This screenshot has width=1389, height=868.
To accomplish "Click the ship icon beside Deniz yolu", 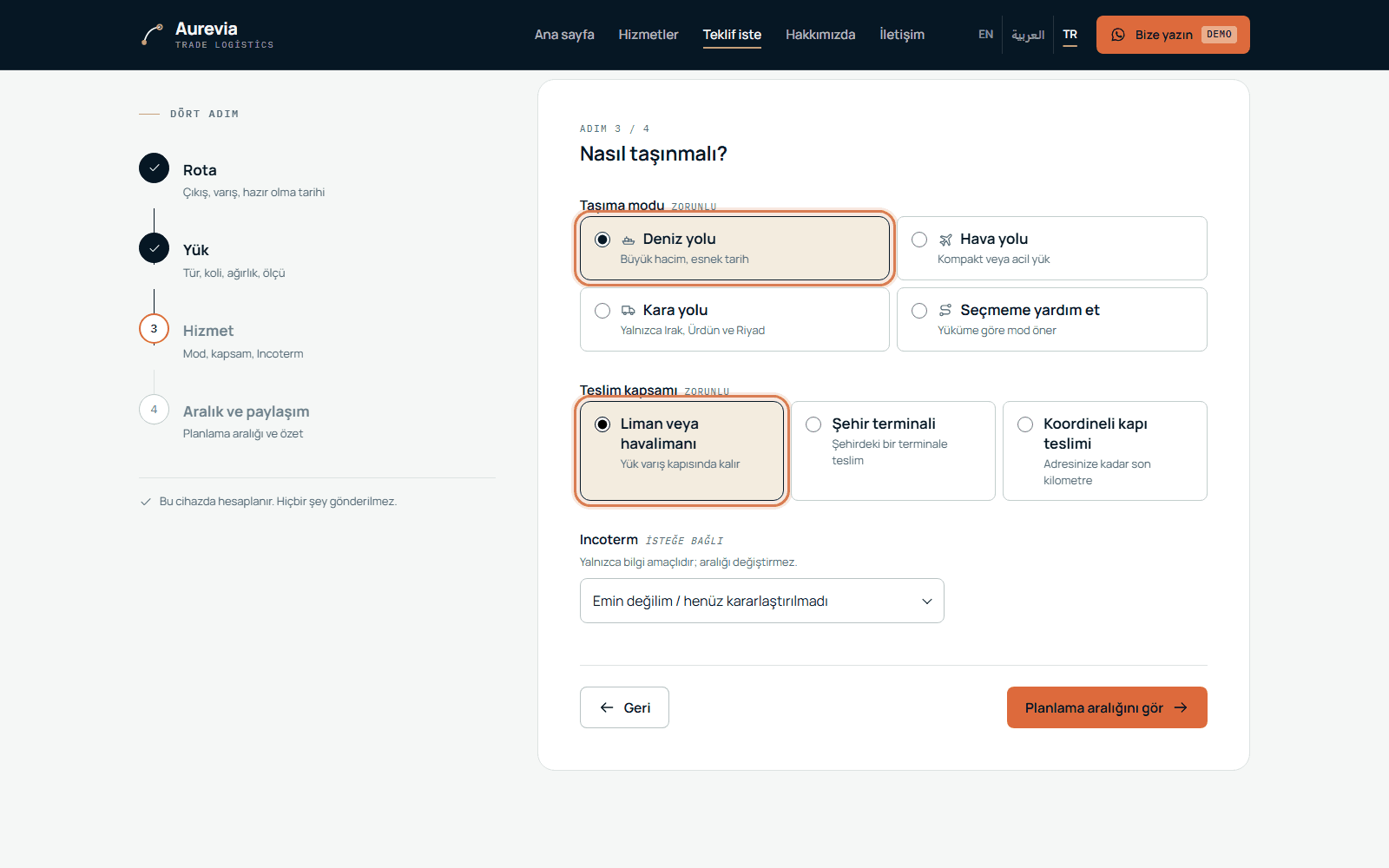I will point(629,240).
